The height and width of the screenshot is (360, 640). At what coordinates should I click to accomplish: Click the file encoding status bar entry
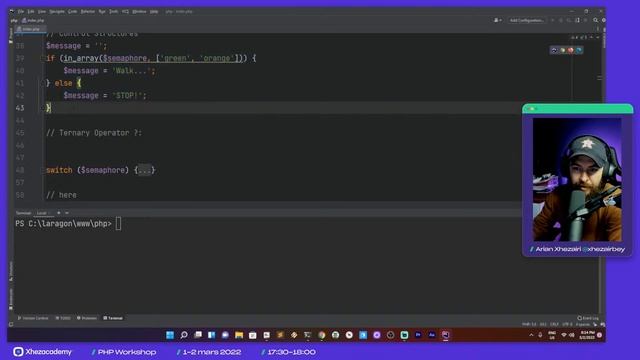567,324
